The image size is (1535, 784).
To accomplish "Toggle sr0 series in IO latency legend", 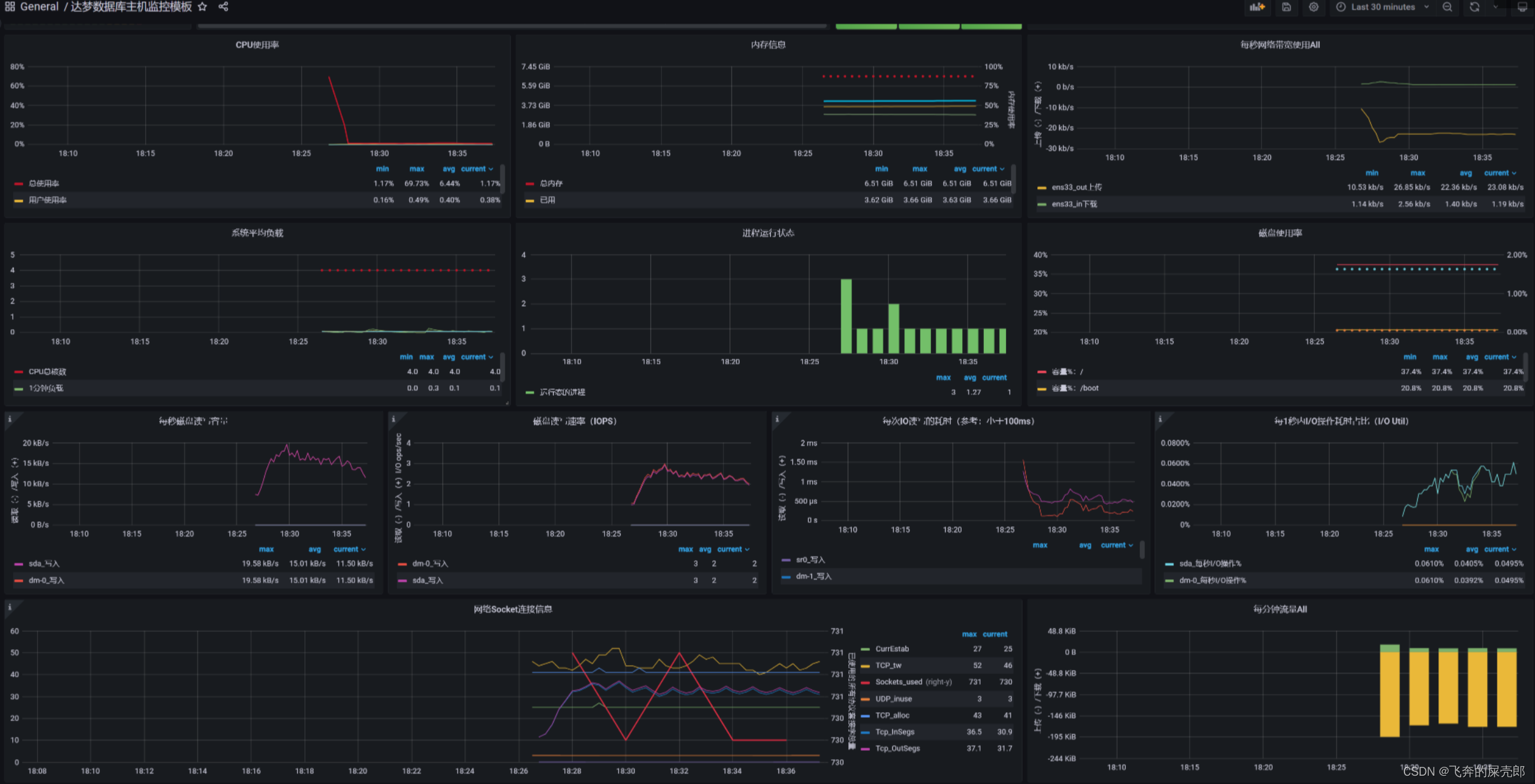I will [810, 560].
